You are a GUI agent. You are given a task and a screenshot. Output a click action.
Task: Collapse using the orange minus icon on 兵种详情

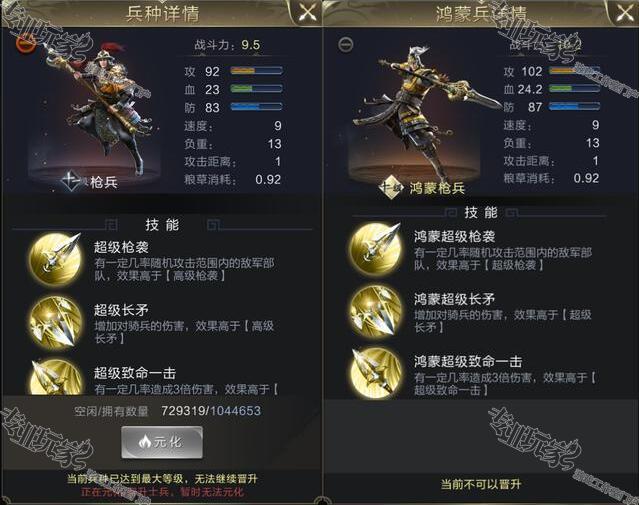click(x=25, y=44)
